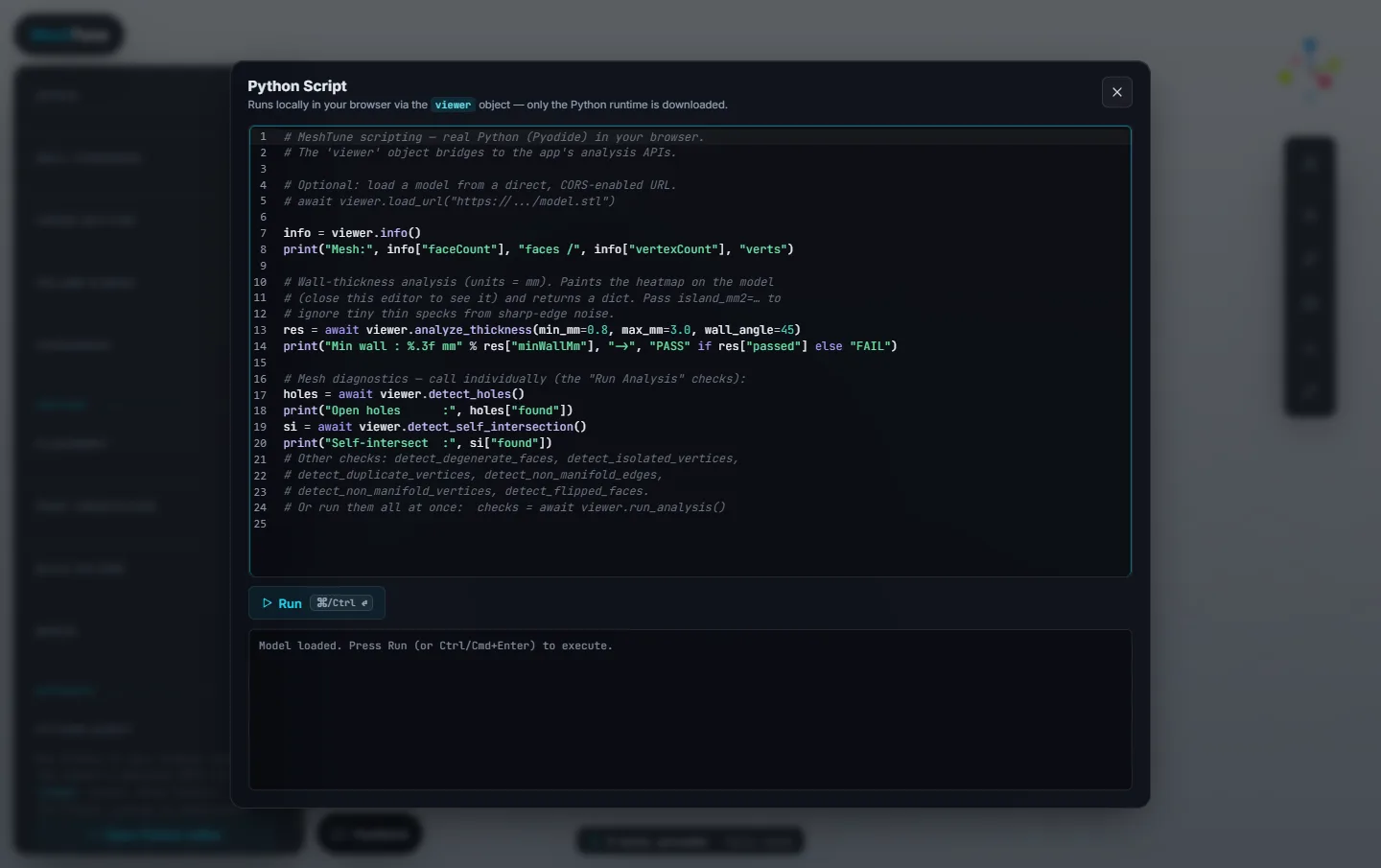Screen dimensions: 1381x868
Task: Click line number 9 in the editor gutter
Action: pyautogui.click(x=263, y=266)
